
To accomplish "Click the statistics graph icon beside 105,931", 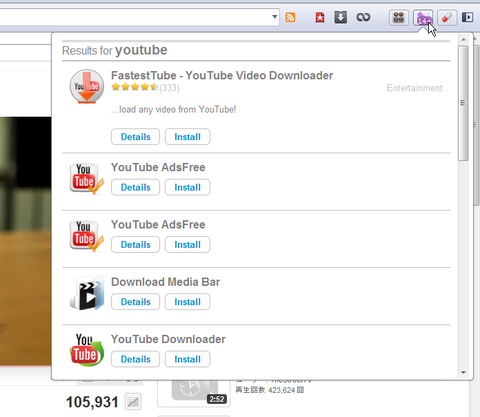I will coord(133,402).
